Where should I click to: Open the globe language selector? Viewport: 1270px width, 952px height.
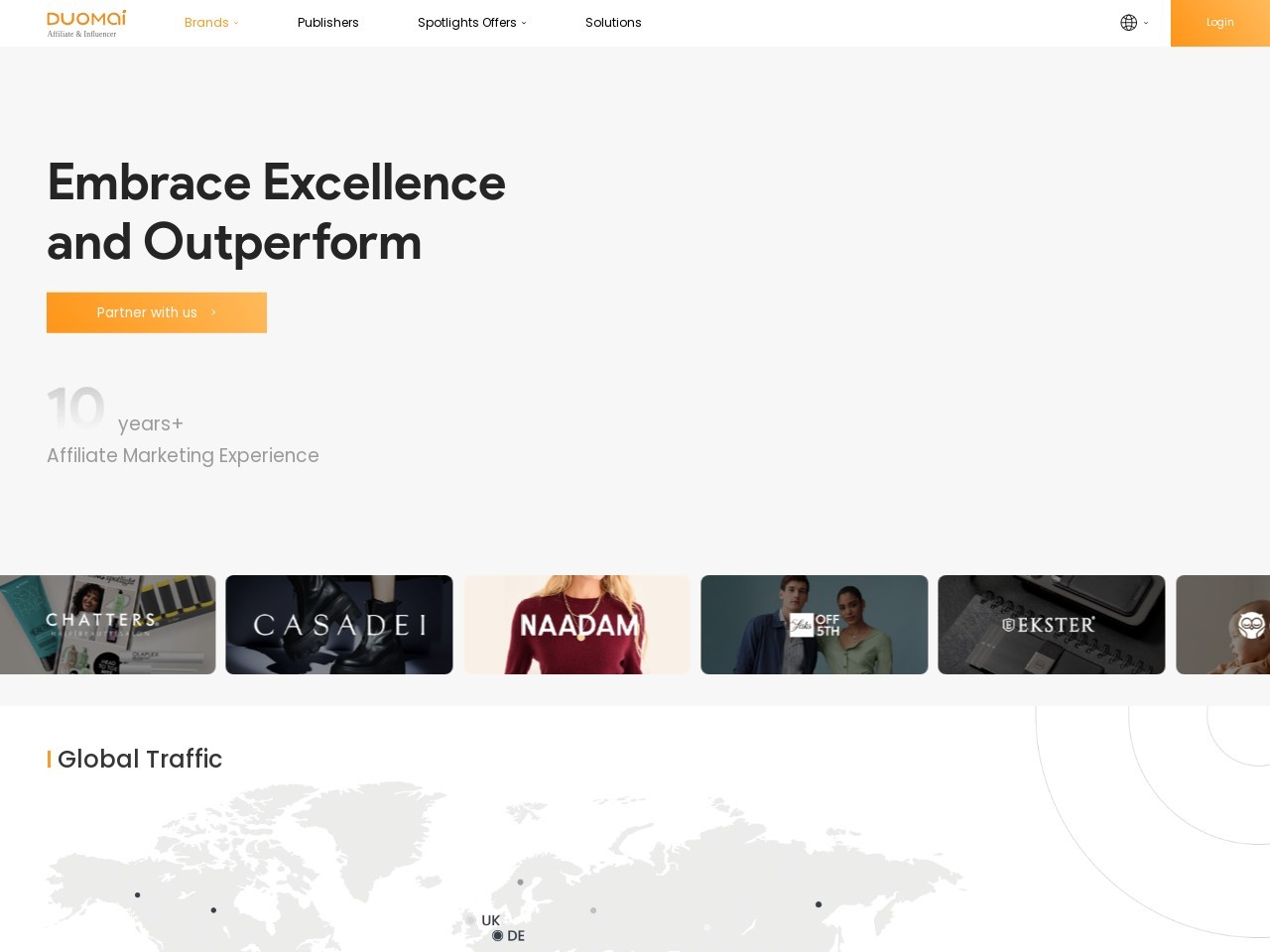[1128, 23]
